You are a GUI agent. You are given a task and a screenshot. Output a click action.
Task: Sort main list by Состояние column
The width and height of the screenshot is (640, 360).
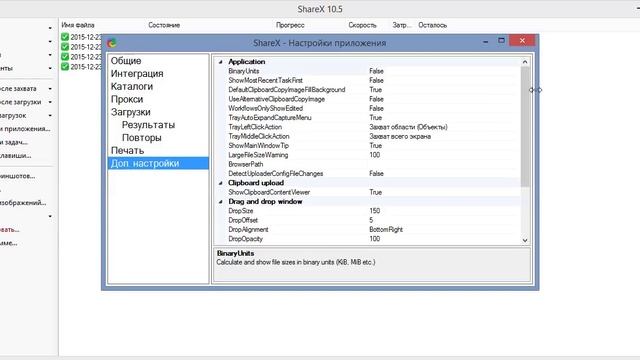pyautogui.click(x=164, y=25)
